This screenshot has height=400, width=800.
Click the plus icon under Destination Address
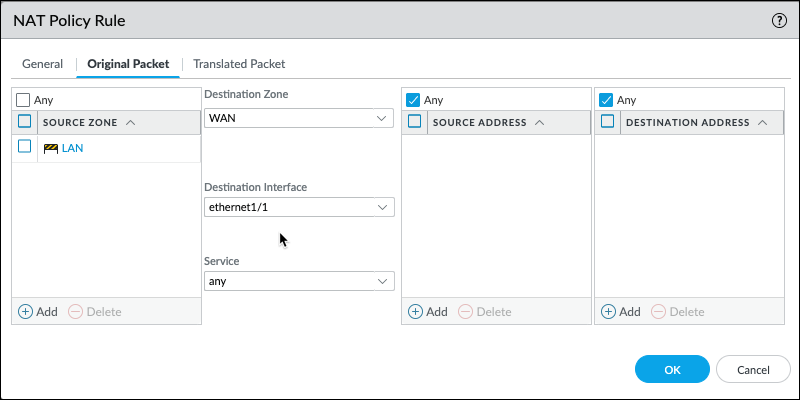point(607,311)
